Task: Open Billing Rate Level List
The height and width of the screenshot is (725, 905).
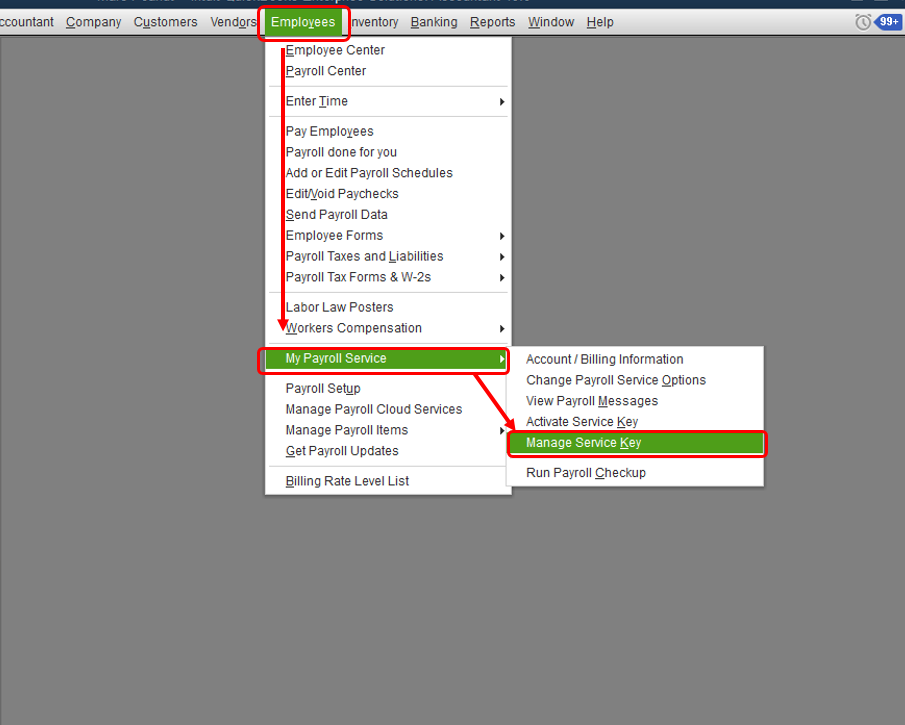Action: coord(388,481)
